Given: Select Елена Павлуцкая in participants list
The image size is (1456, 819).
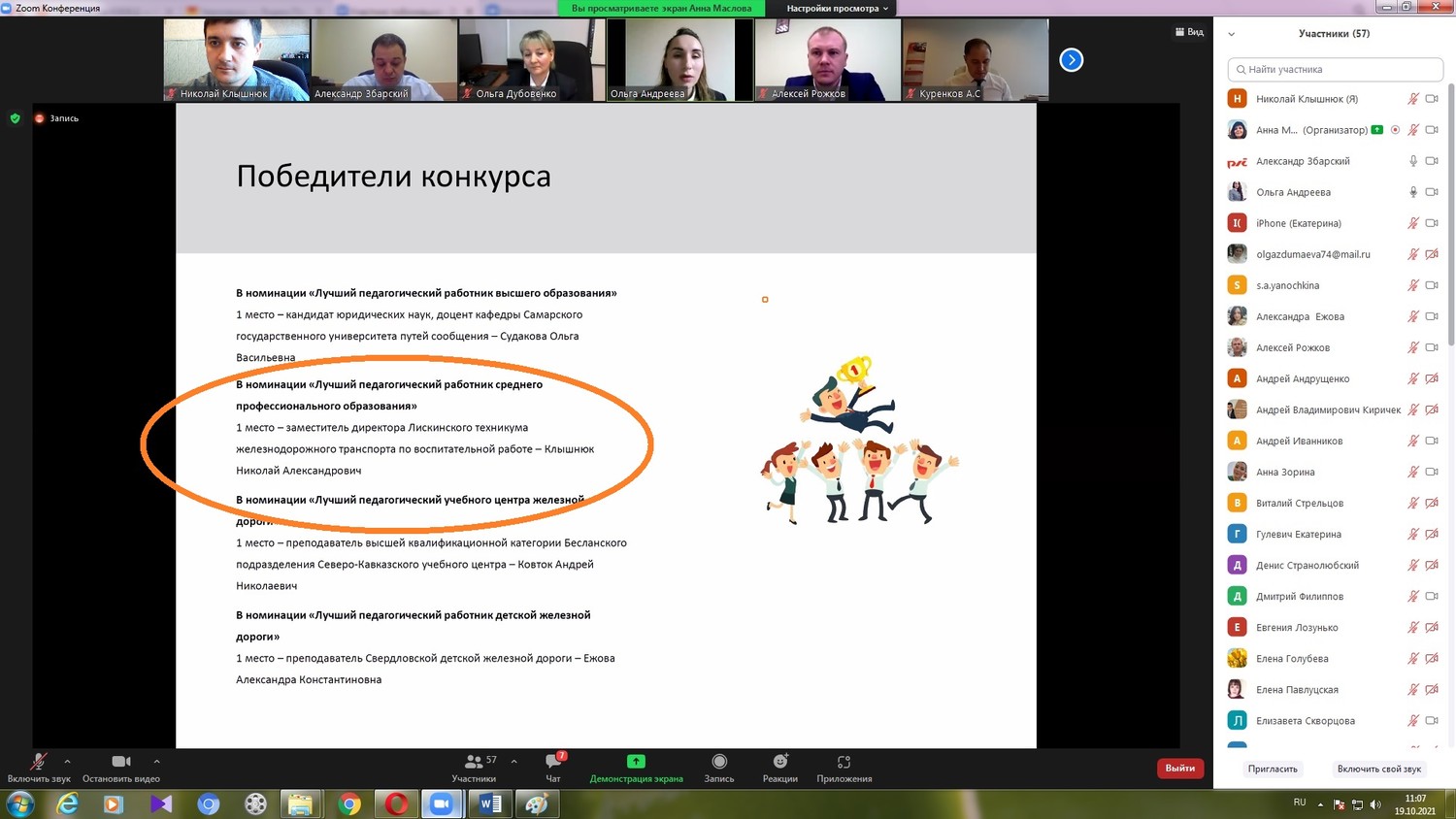Looking at the screenshot, I should (1333, 689).
